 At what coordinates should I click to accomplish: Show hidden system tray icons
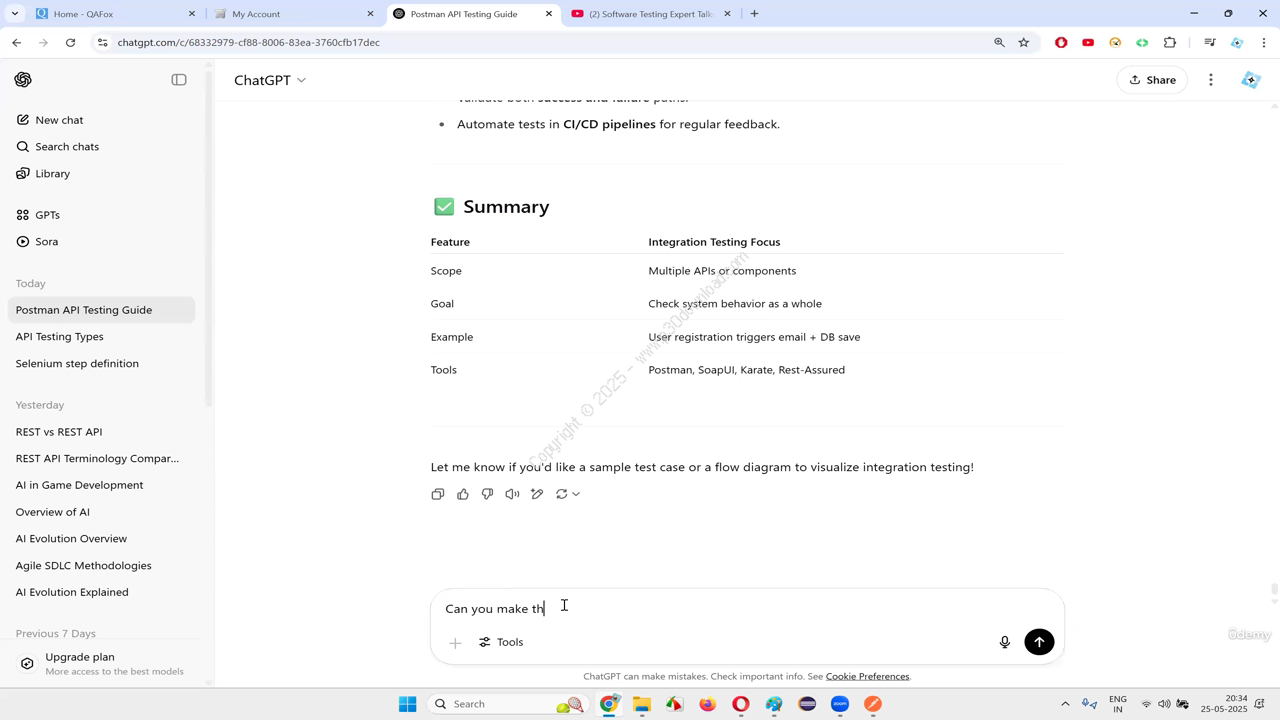click(x=1065, y=704)
